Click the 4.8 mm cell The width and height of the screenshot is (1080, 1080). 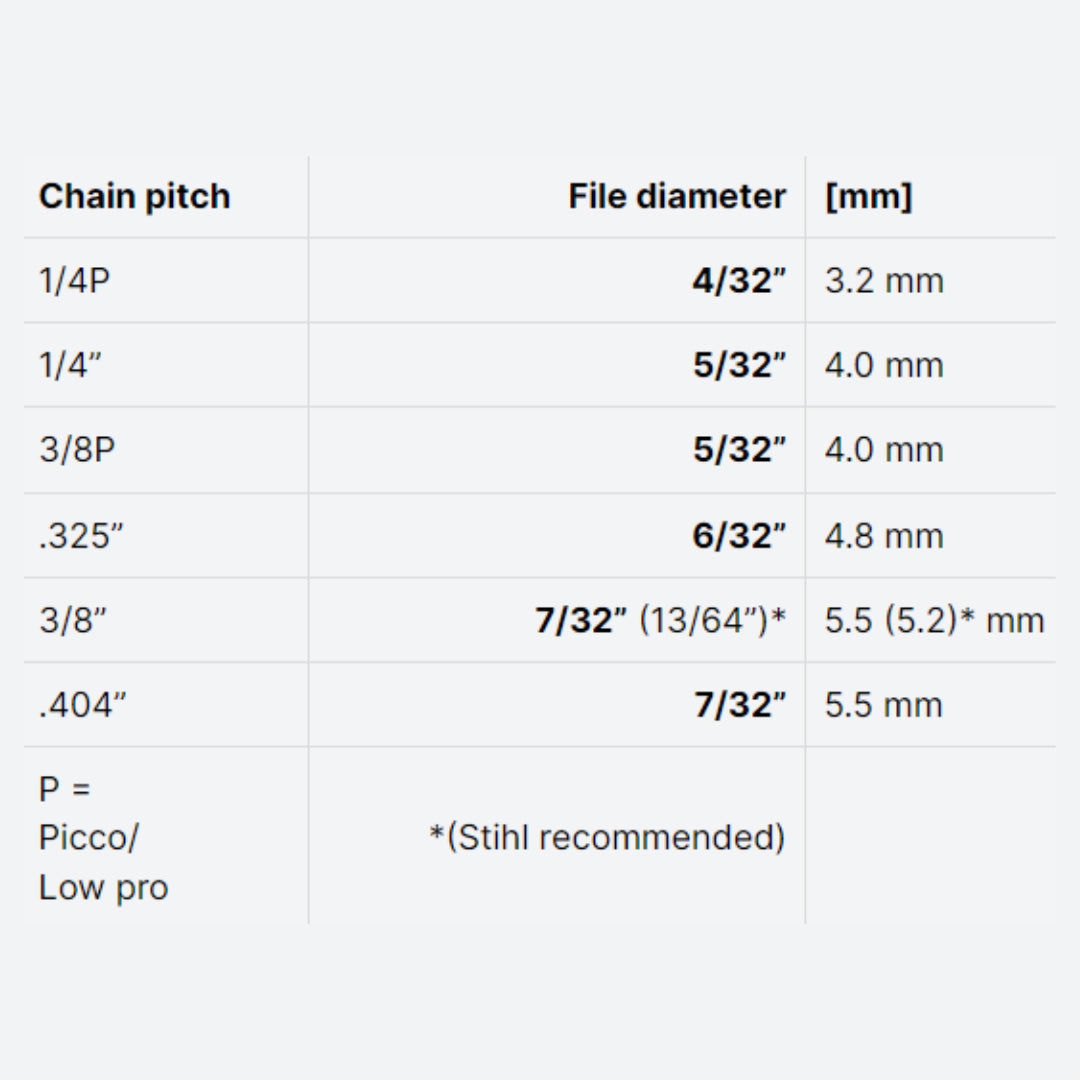click(884, 536)
